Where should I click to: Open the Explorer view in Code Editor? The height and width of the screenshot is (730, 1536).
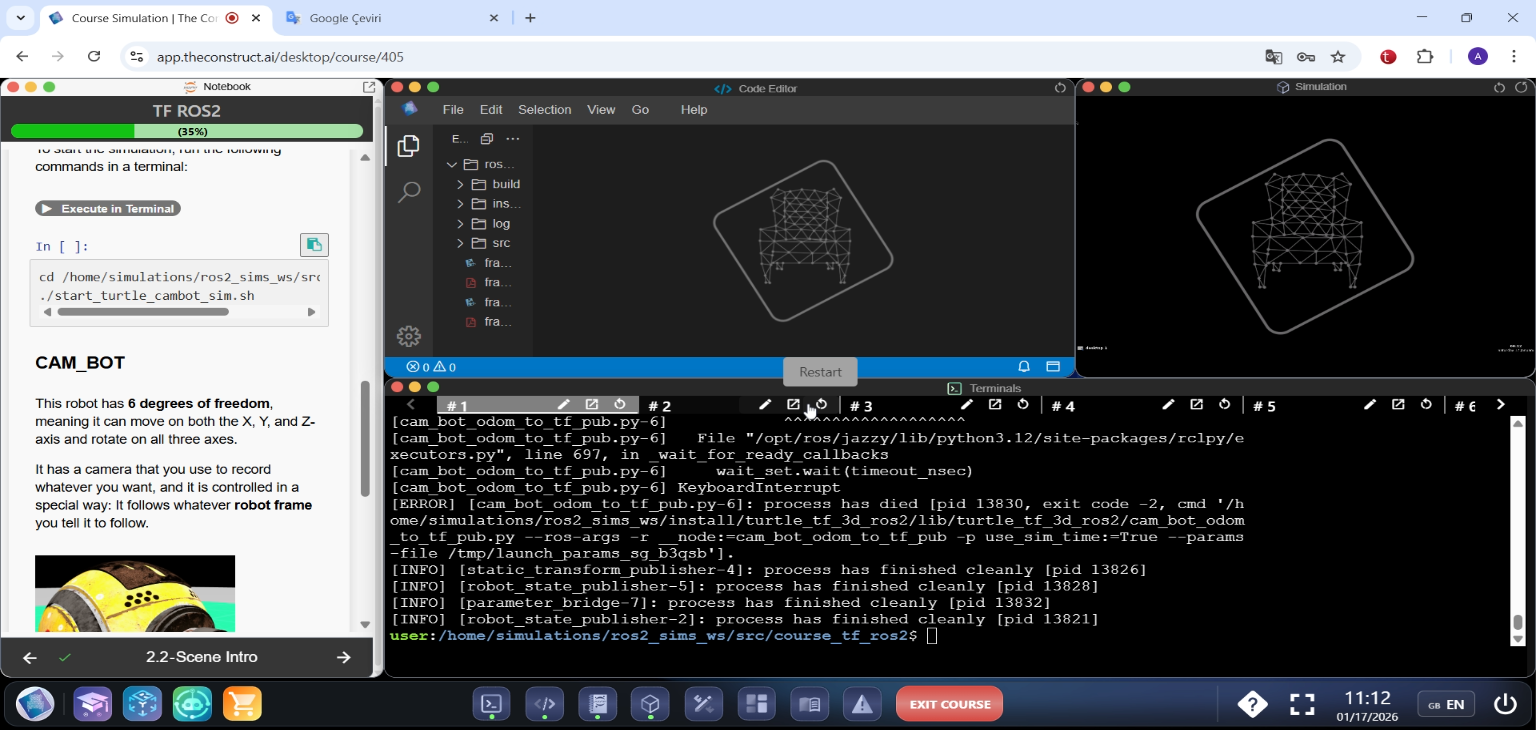(x=408, y=146)
